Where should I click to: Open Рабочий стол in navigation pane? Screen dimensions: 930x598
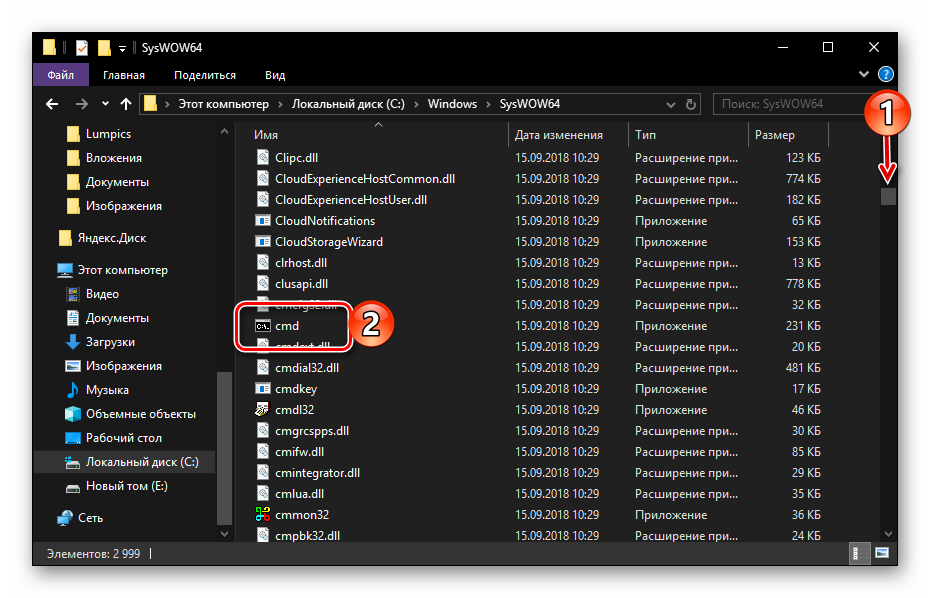coord(113,438)
